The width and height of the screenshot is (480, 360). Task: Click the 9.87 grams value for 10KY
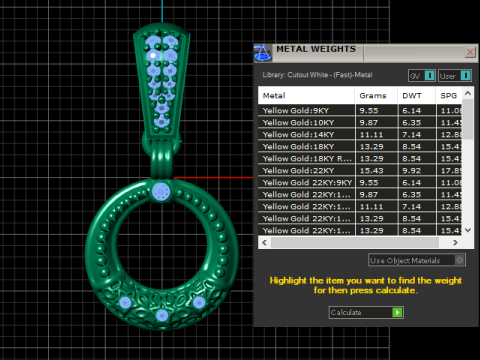[376, 122]
